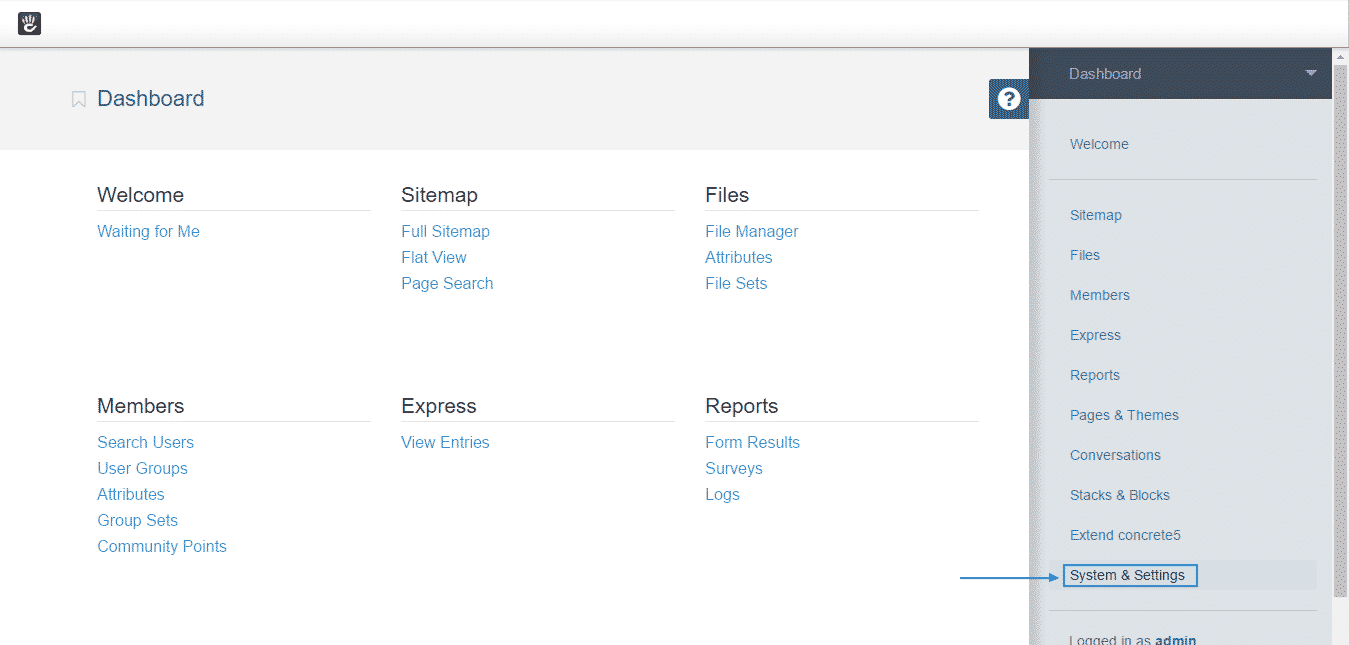Open Form Results under Reports
This screenshot has height=645, width=1349.
coord(752,442)
